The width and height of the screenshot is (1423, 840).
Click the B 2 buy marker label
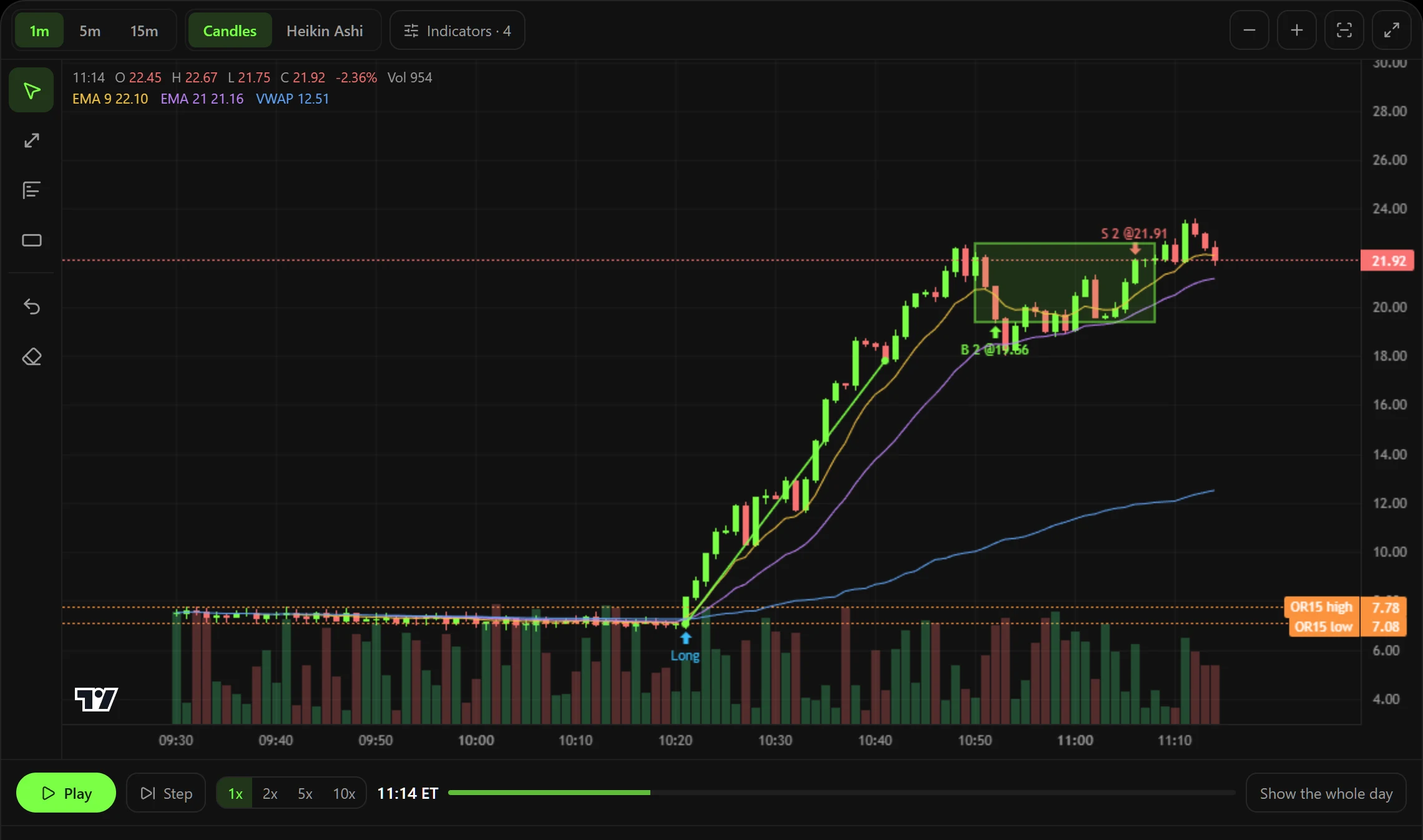click(994, 349)
